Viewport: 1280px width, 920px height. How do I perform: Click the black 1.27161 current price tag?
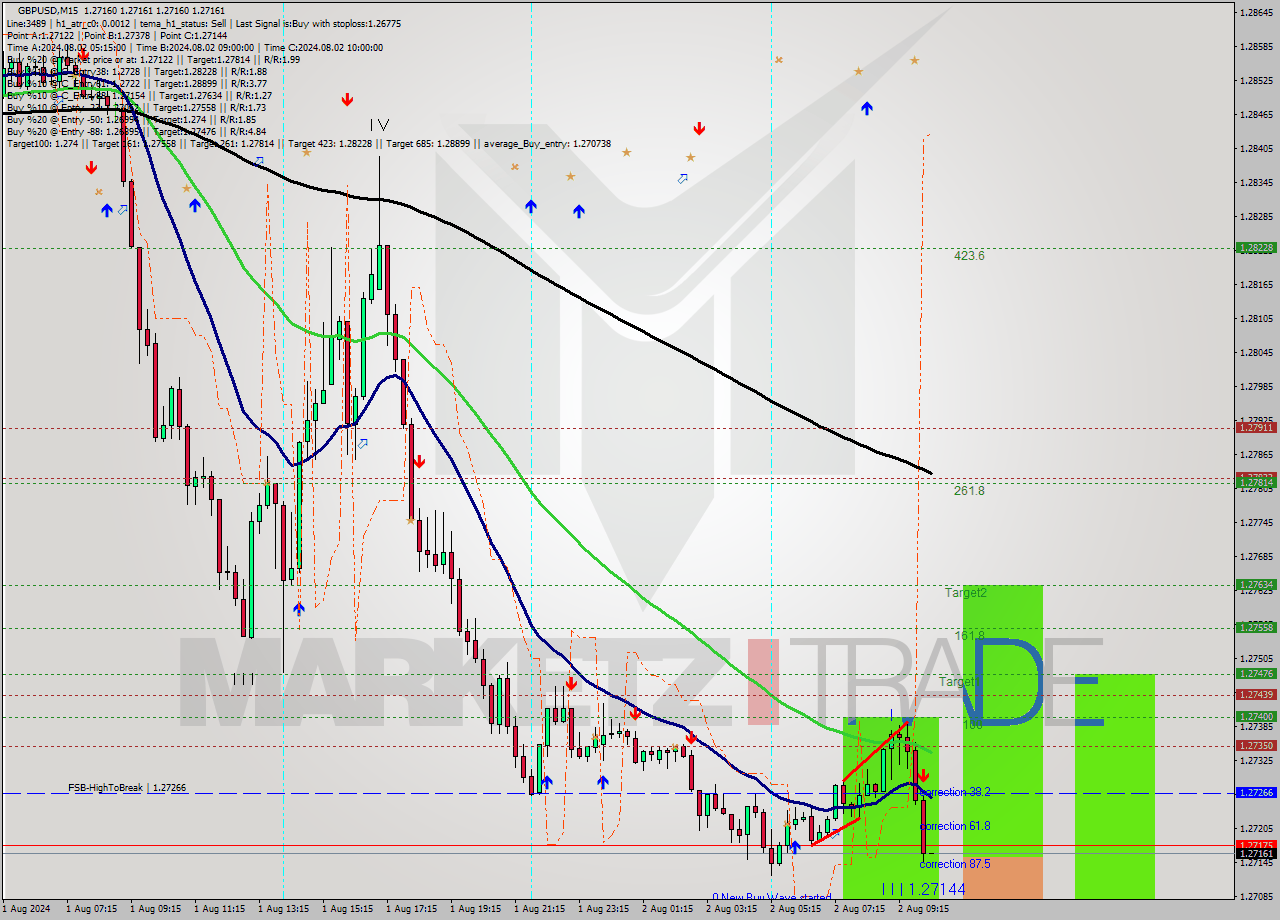pos(1255,854)
